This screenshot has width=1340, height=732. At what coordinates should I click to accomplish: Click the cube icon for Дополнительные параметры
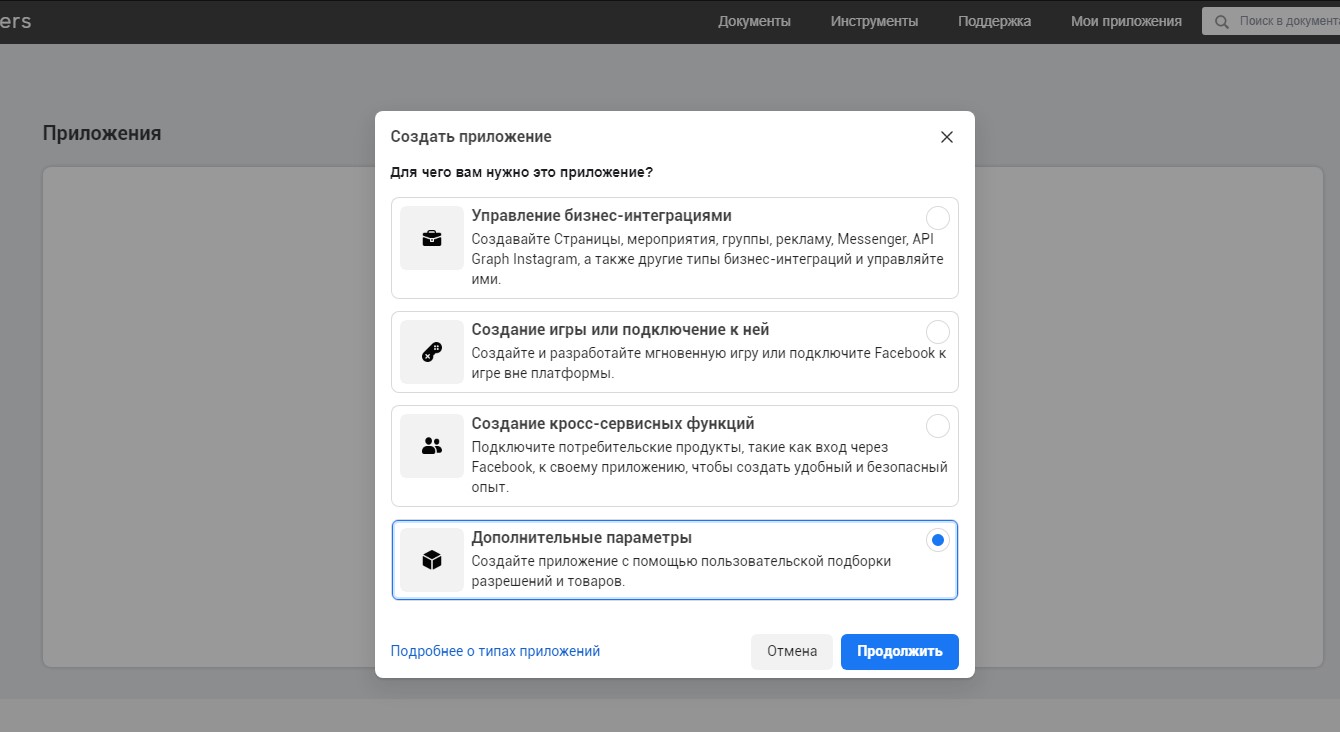coord(432,560)
